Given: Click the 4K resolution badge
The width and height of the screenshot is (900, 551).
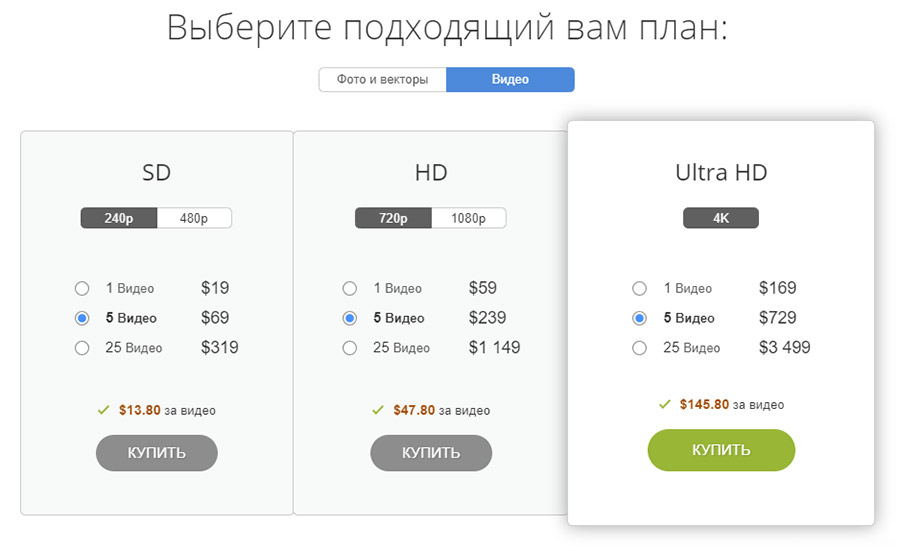Looking at the screenshot, I should (x=721, y=218).
